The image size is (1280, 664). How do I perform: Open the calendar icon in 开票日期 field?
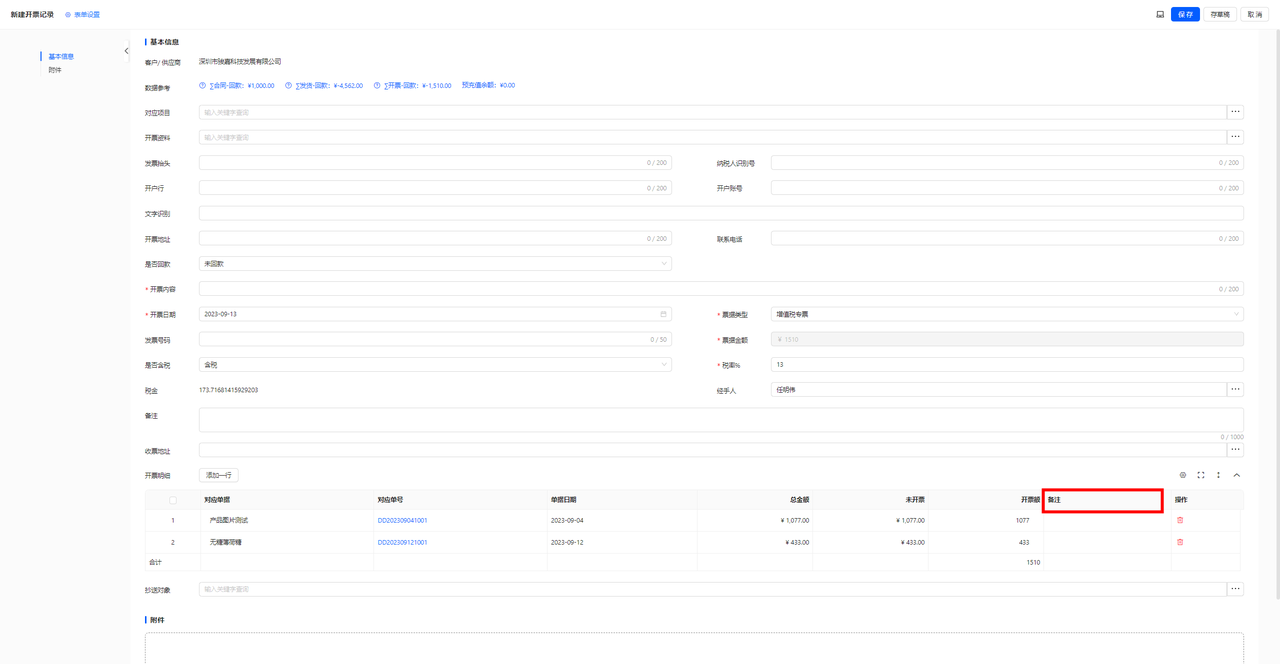click(x=663, y=314)
